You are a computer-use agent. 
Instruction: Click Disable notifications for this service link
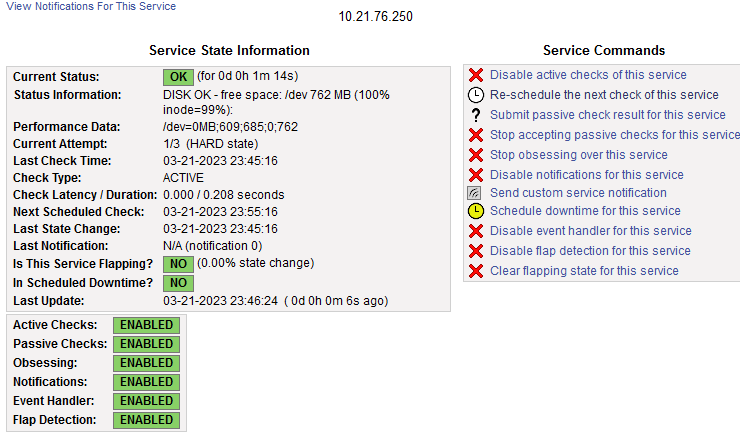(586, 175)
